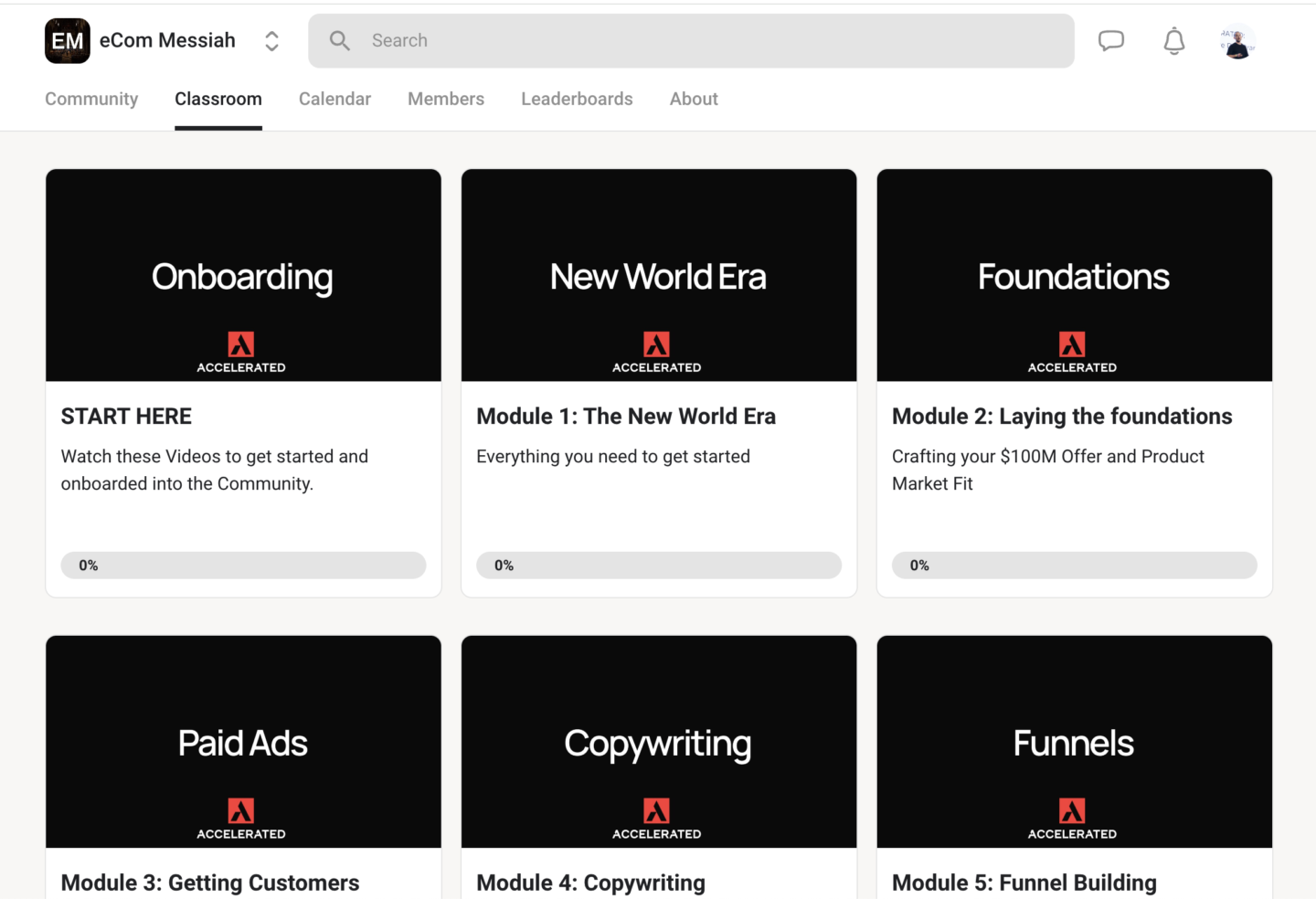Viewport: 1316px width, 899px height.
Task: Click Module 1: The New World Era title
Action: (626, 417)
